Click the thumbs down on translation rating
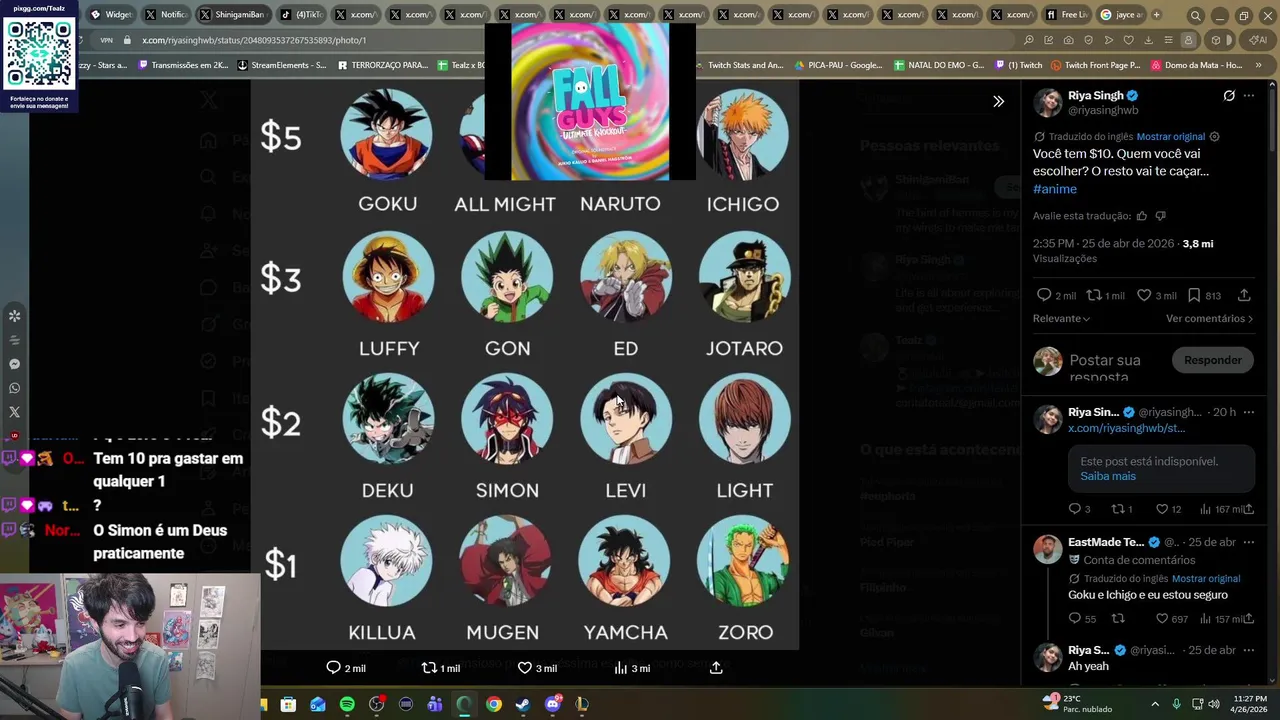This screenshot has width=1280, height=720. 1160,216
